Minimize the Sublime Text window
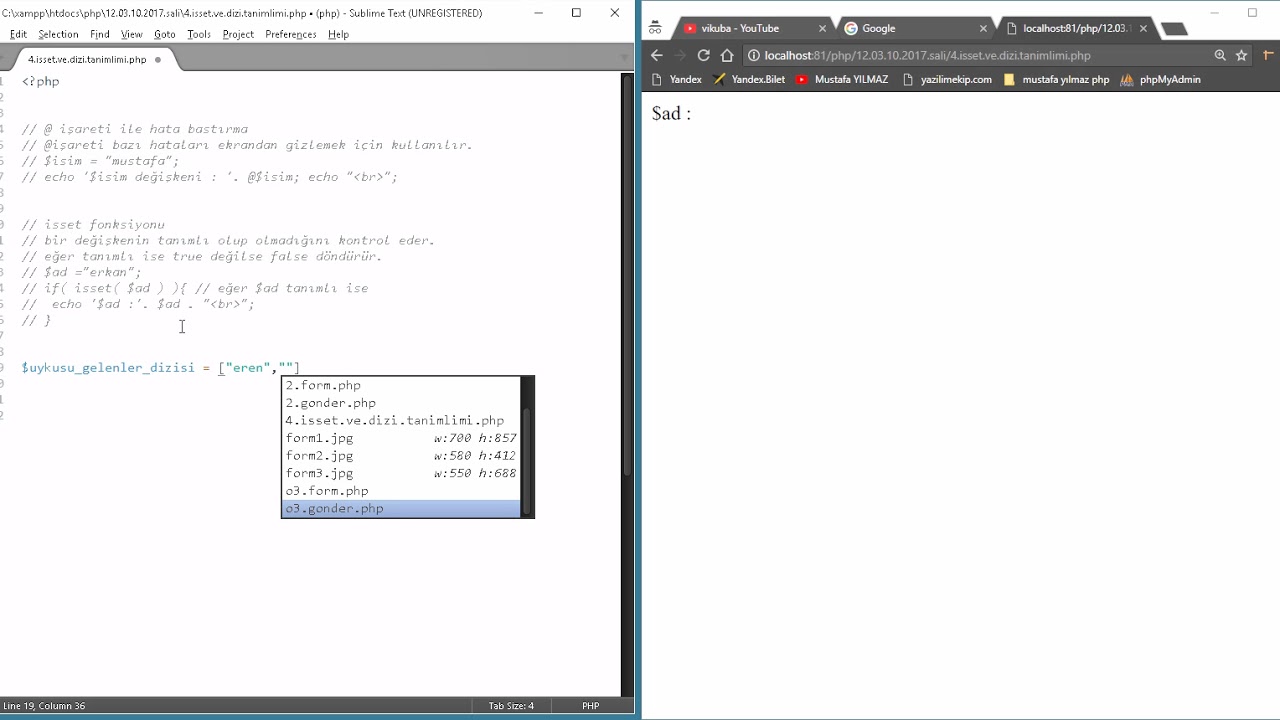1280x720 pixels. 538,13
